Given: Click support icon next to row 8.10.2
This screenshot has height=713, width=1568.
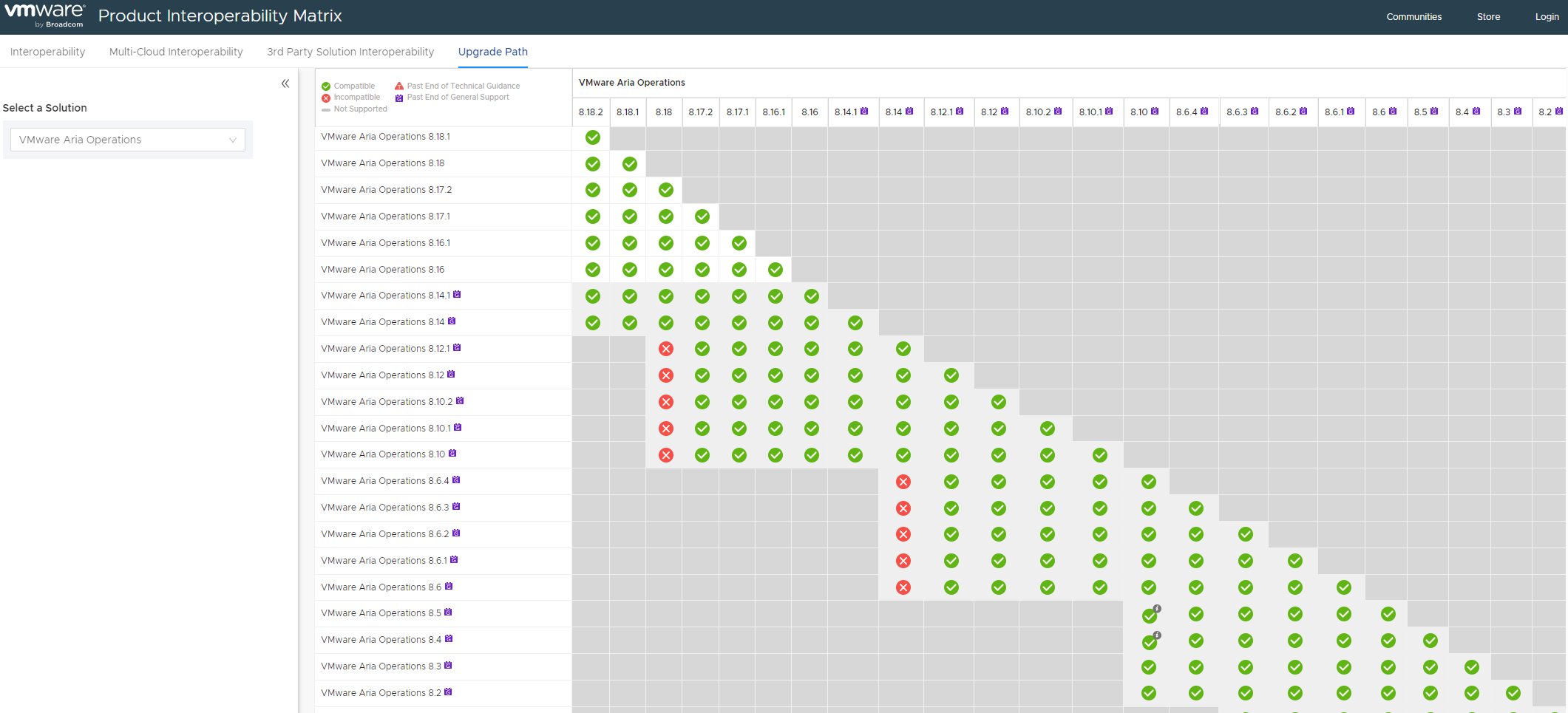Looking at the screenshot, I should coord(460,401).
